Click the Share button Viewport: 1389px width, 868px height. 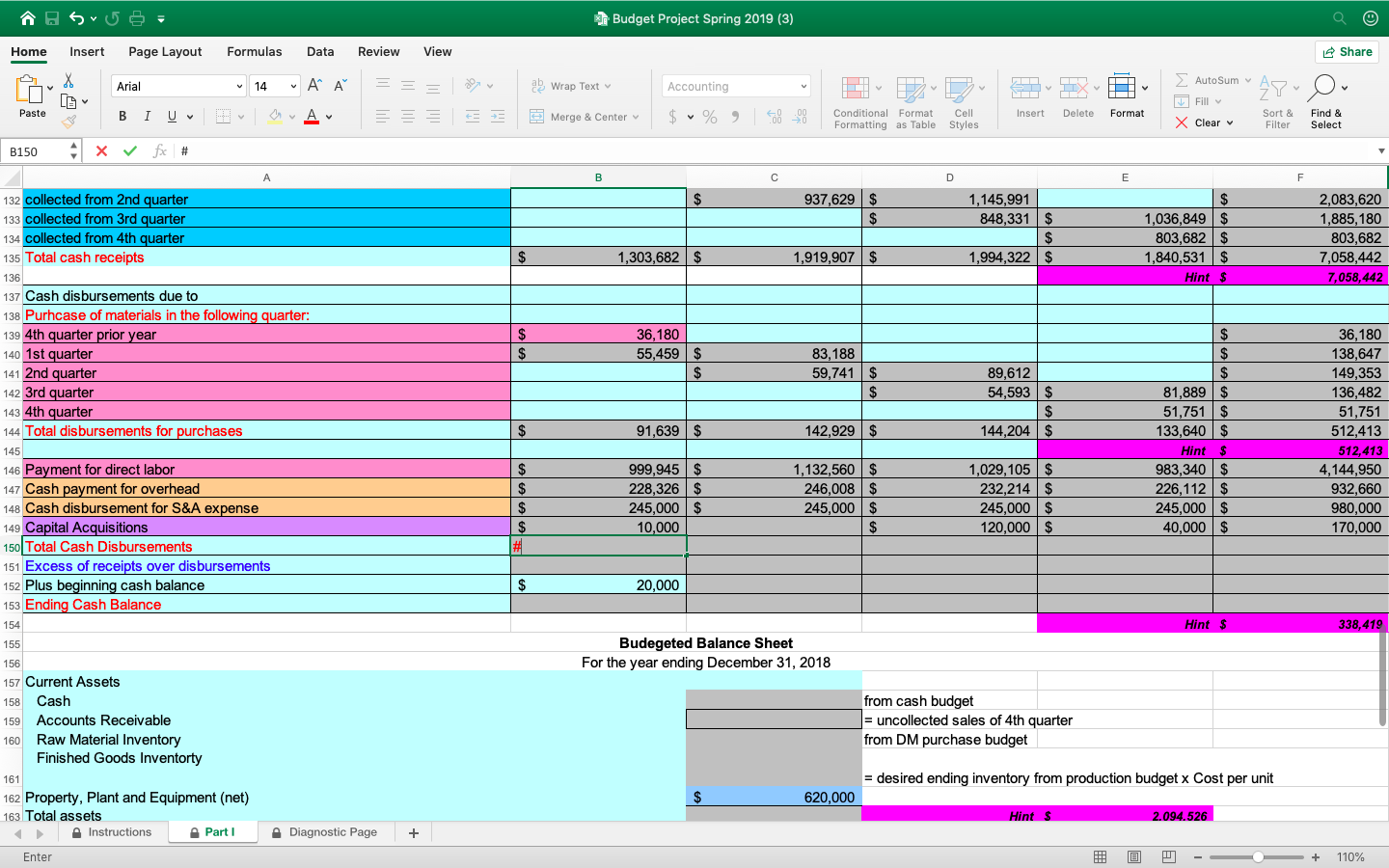point(1347,52)
